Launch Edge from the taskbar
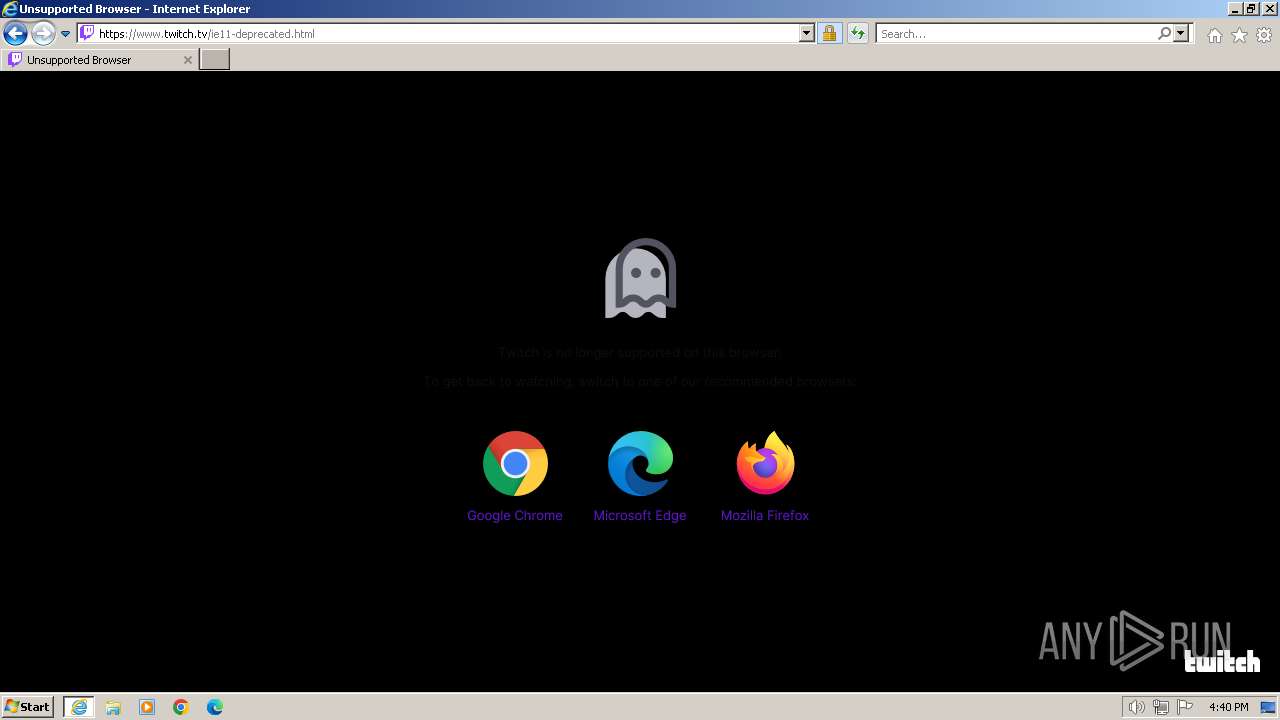The height and width of the screenshot is (720, 1280). [x=215, y=707]
